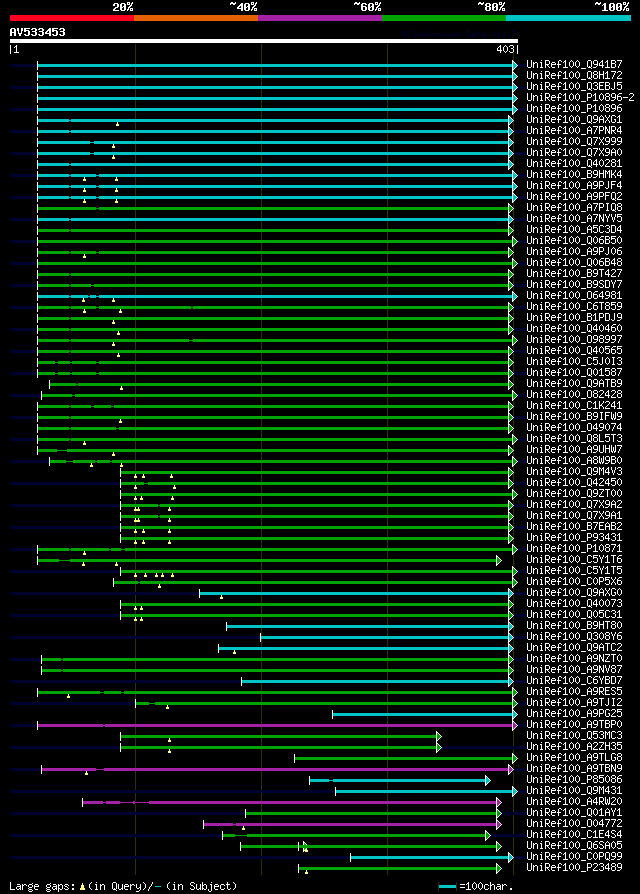This screenshot has height=894, width=640.
Task: Choose the UniRef100_Q40460 entry
Action: coord(574,328)
